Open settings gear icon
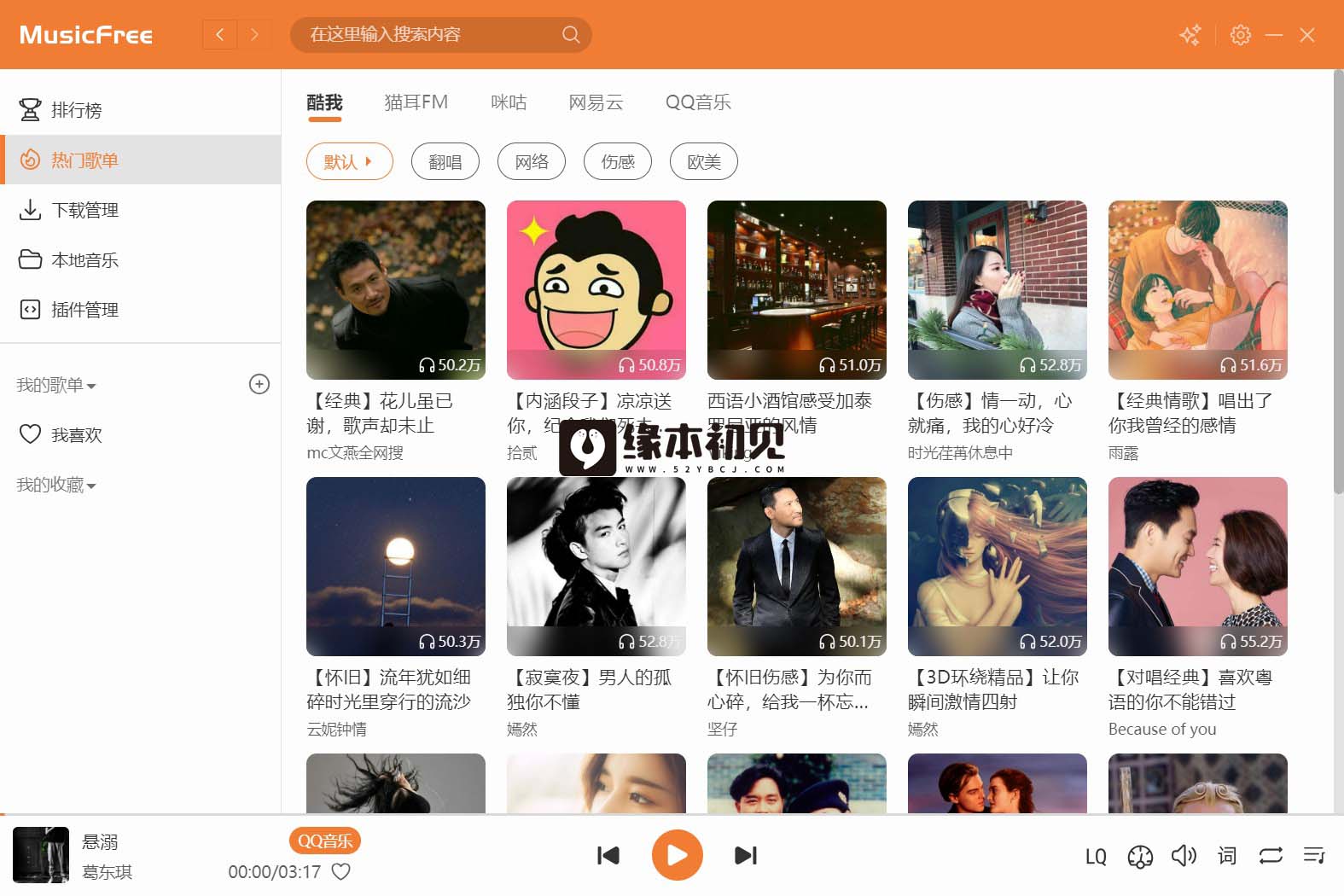 [x=1241, y=35]
